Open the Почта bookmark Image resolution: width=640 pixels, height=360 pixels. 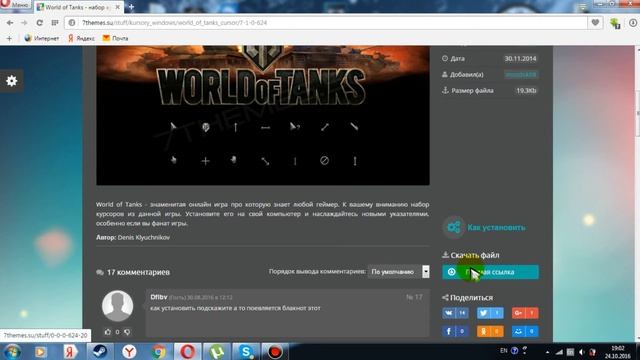pyautogui.click(x=115, y=38)
